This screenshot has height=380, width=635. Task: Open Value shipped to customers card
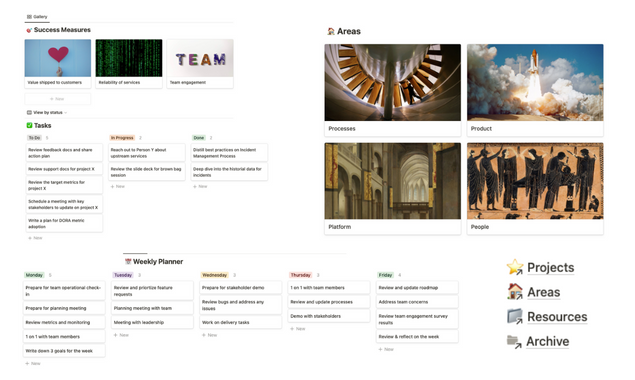(58, 64)
